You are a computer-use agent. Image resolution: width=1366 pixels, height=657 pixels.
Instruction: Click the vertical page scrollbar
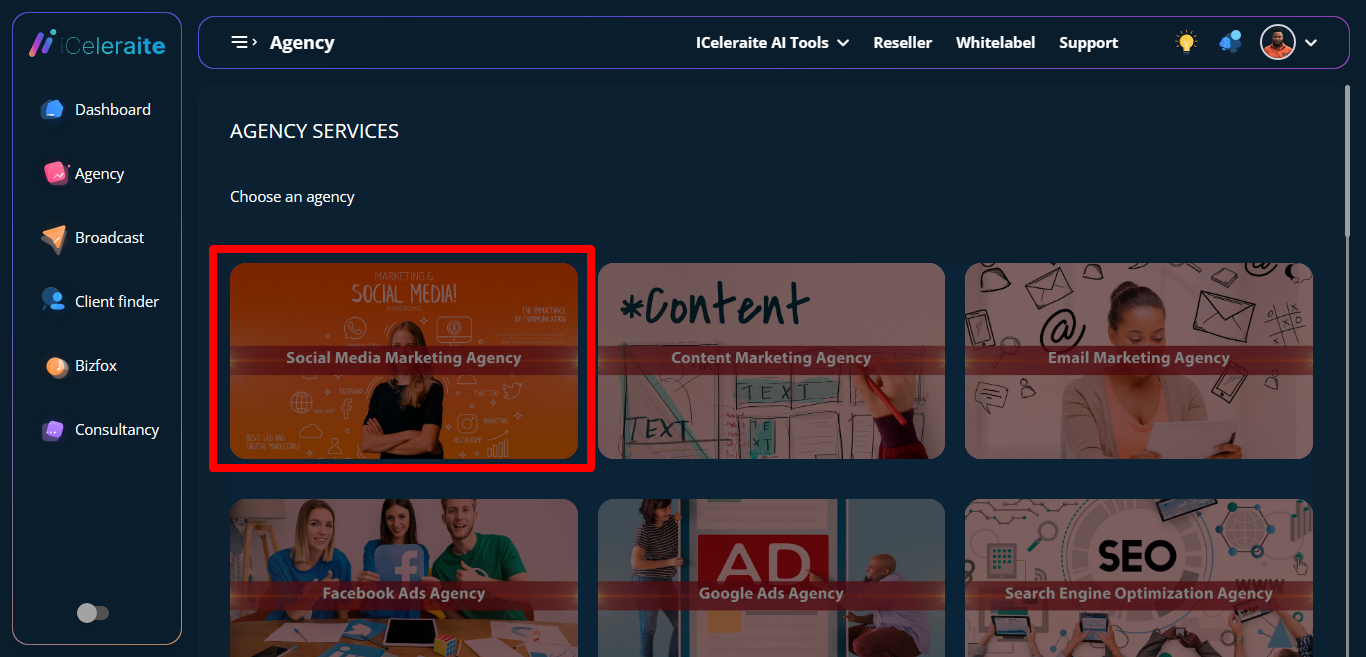[x=1347, y=160]
